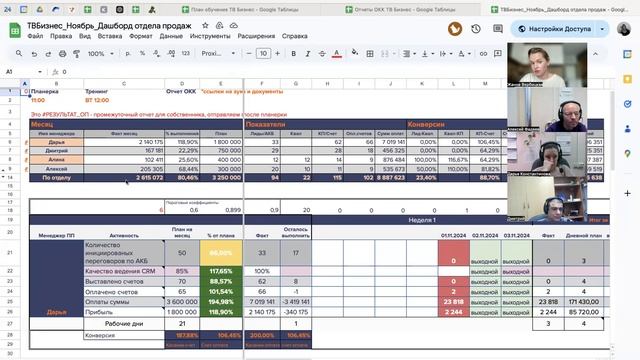Toggle italic formatting
Screen dimensions: 640x360
tap(308, 53)
